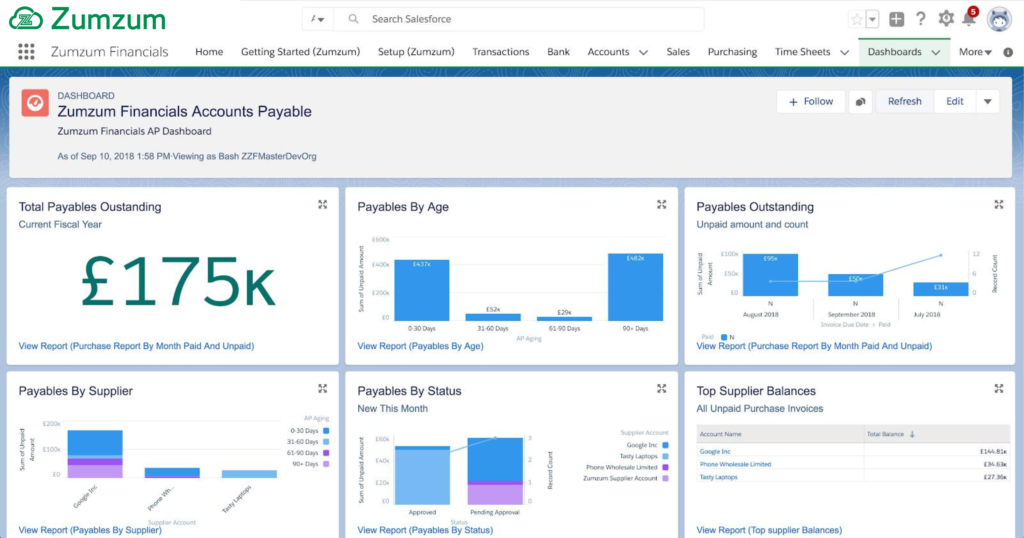
Task: Open the Tasty Laptops account link
Action: pos(718,477)
